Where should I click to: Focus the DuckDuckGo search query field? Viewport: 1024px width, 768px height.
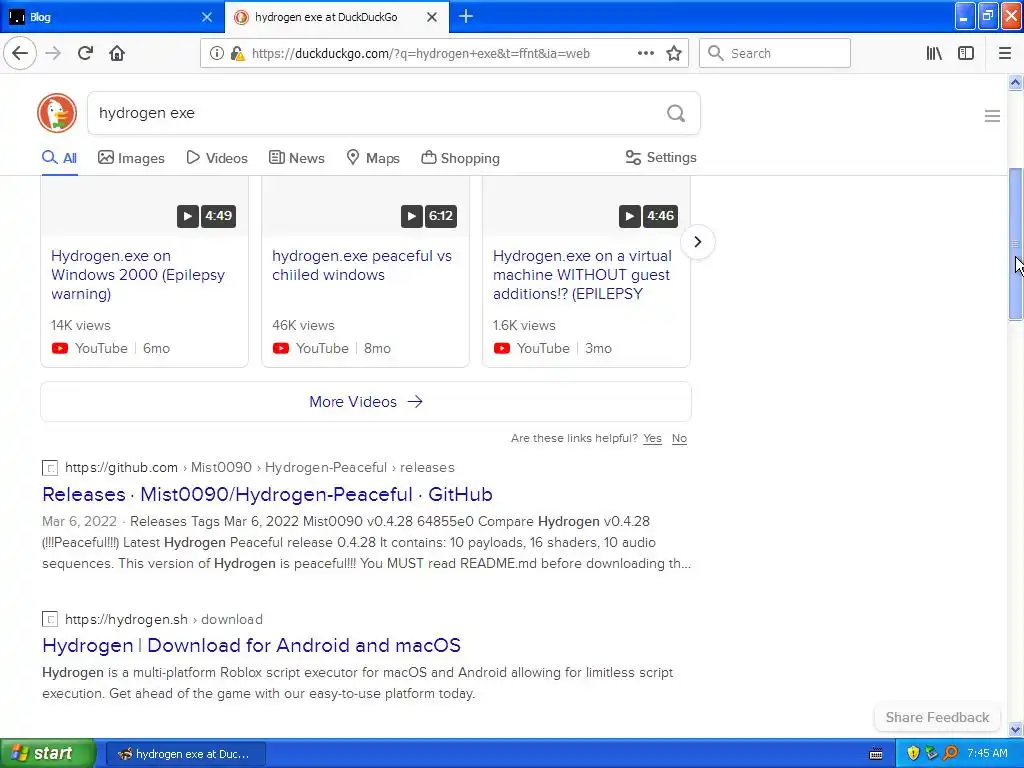point(376,113)
